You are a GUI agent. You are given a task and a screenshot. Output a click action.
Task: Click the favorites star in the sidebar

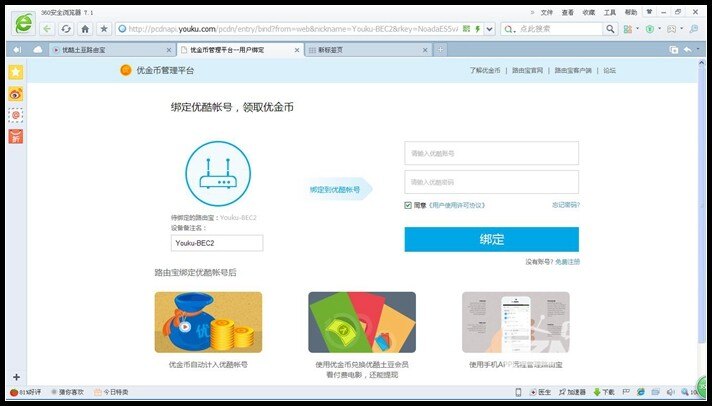[16, 72]
